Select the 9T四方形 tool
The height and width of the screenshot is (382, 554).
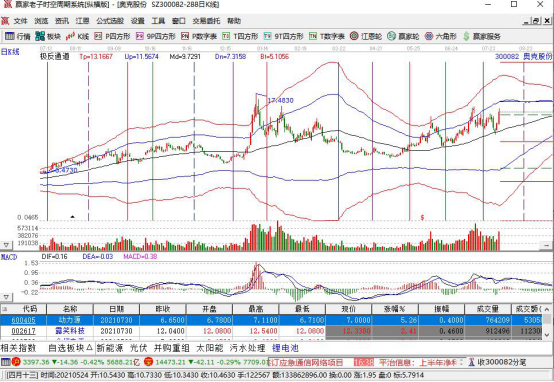point(283,36)
